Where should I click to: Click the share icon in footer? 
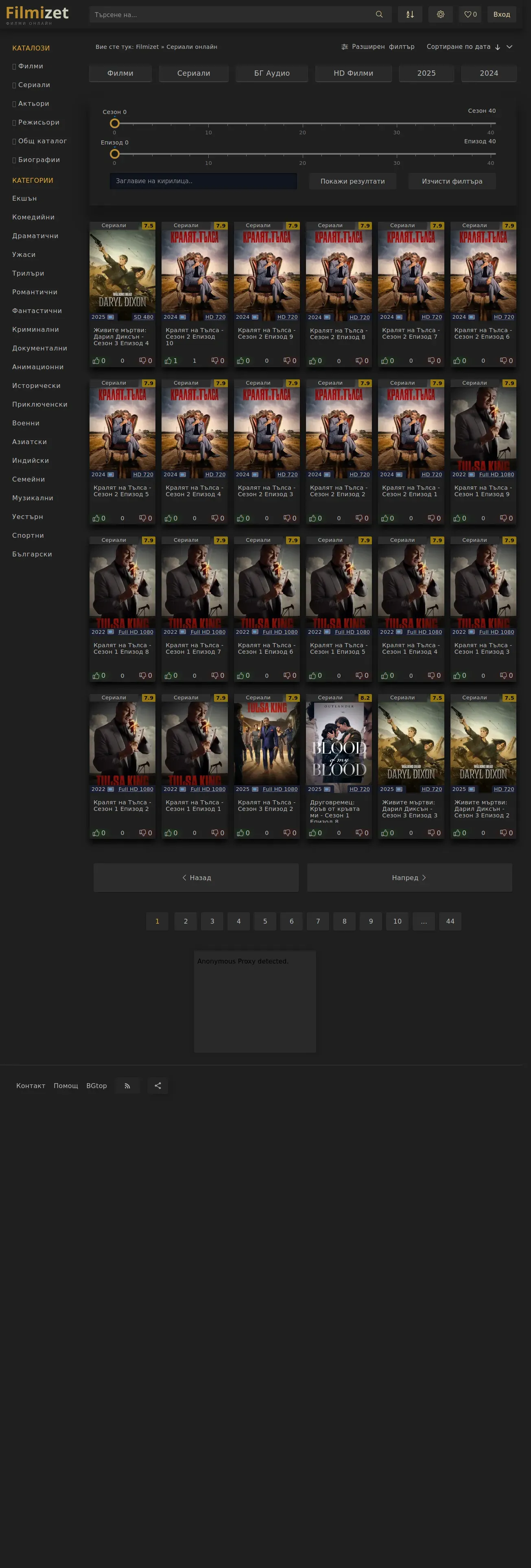pyautogui.click(x=157, y=1085)
